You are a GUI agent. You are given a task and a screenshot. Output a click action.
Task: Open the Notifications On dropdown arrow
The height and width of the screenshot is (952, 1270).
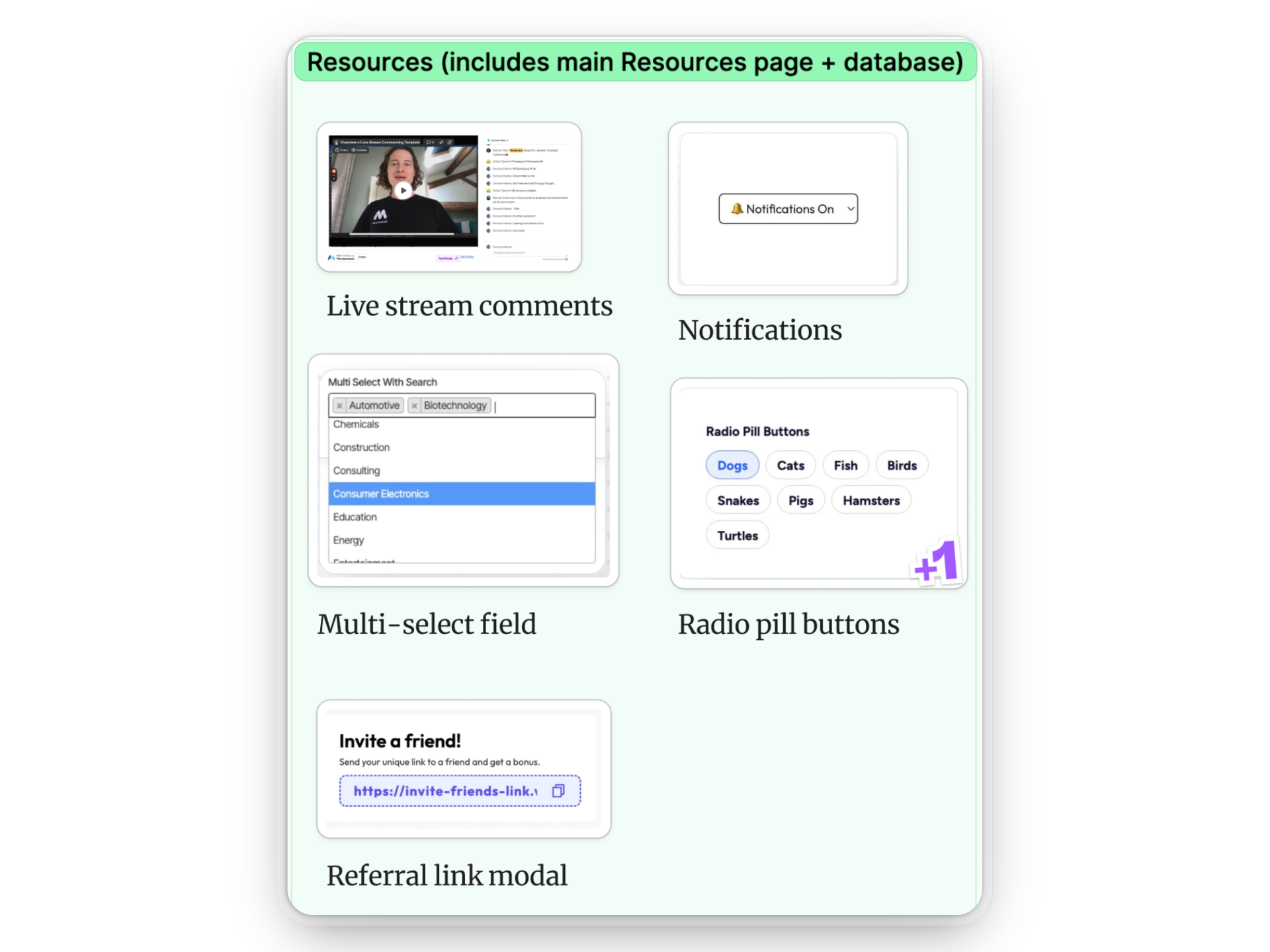coord(851,209)
